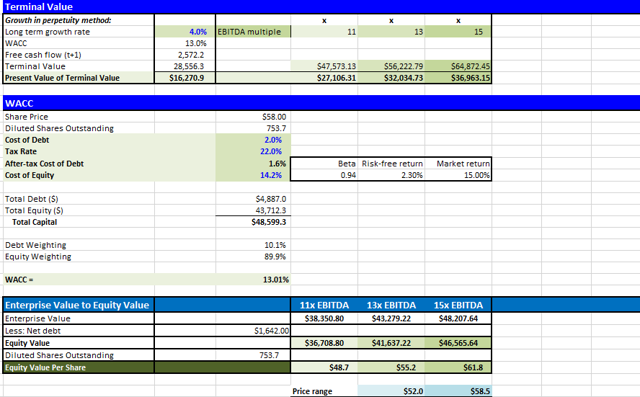This screenshot has width=640, height=397.
Task: Select the Less: Net debt $1,642.00 cell
Action: pos(253,330)
